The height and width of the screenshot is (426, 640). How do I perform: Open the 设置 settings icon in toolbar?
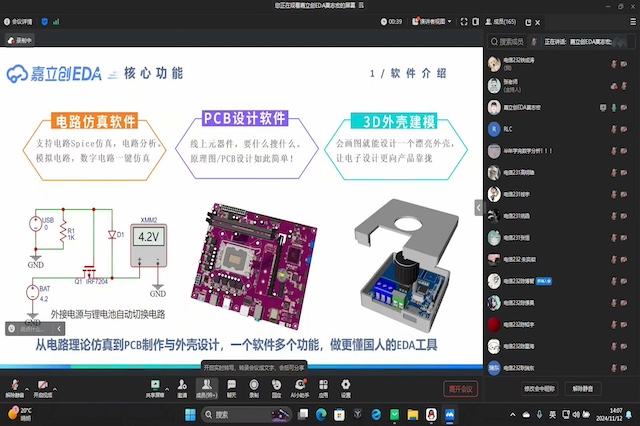pyautogui.click(x=346, y=384)
